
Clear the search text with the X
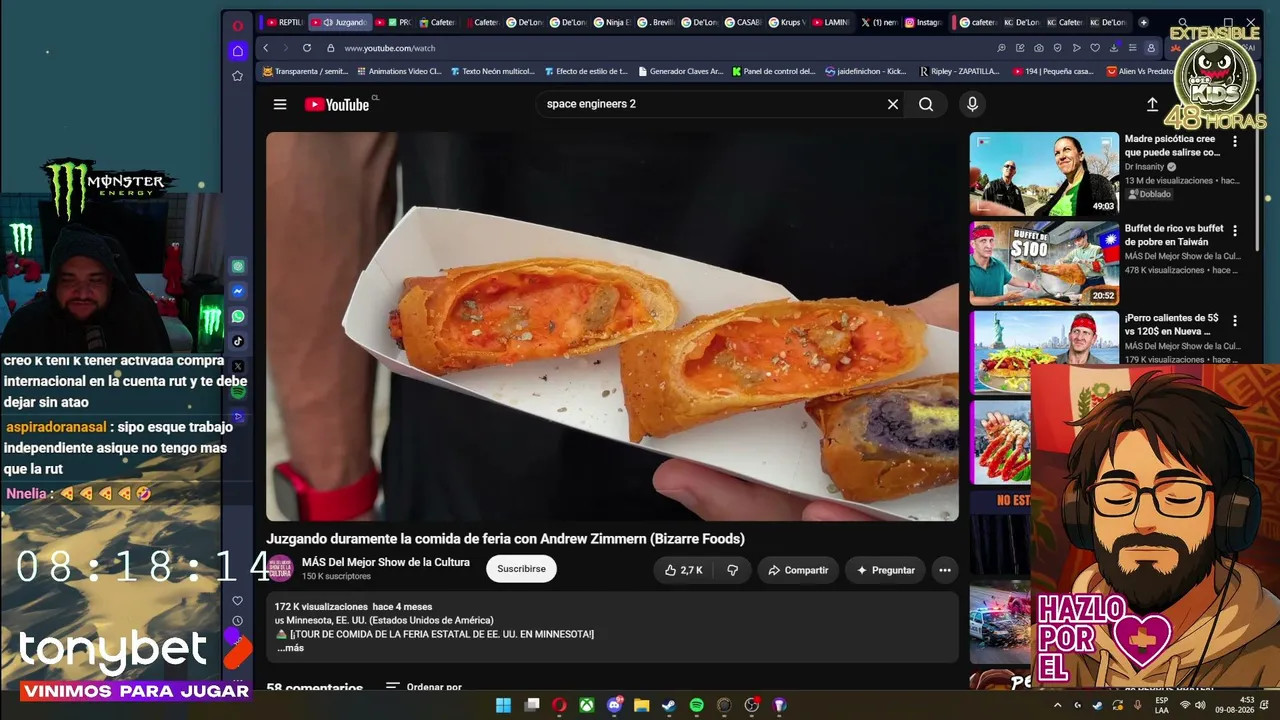click(x=893, y=104)
